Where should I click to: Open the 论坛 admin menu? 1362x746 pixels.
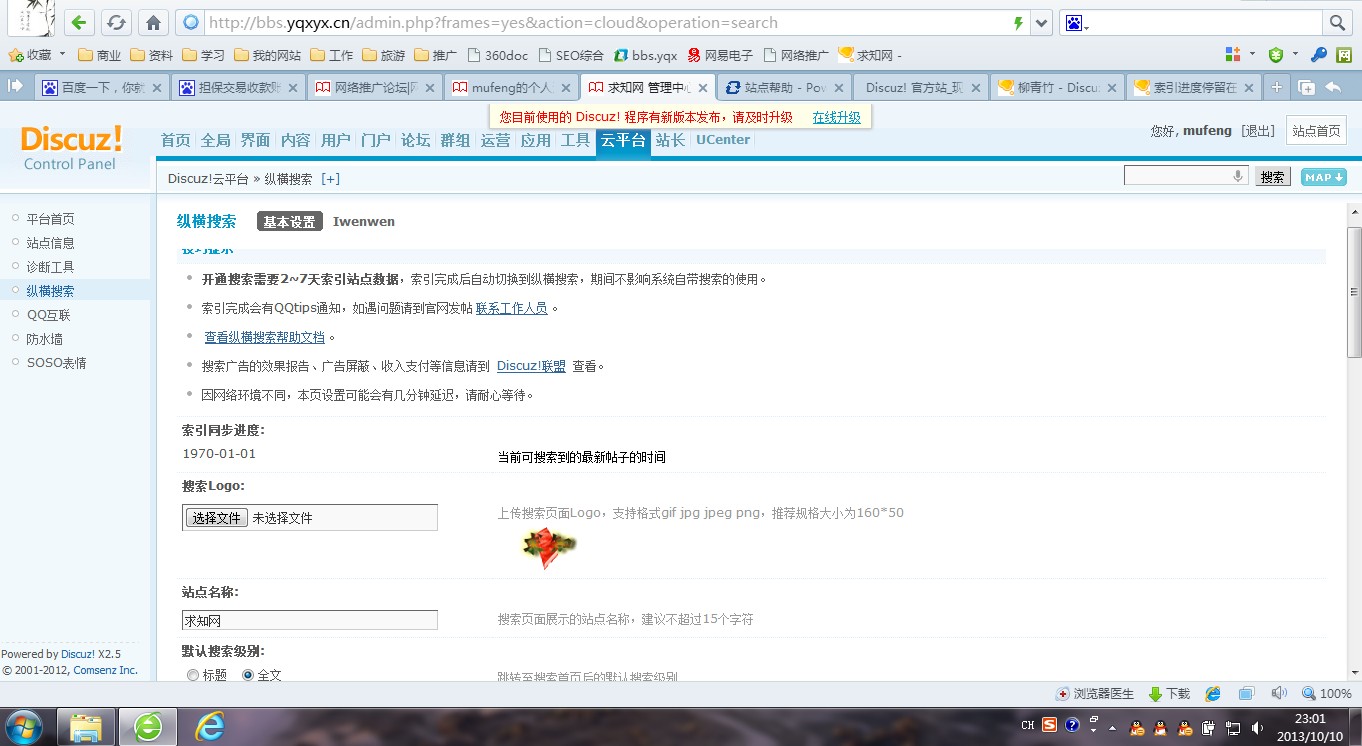click(415, 140)
